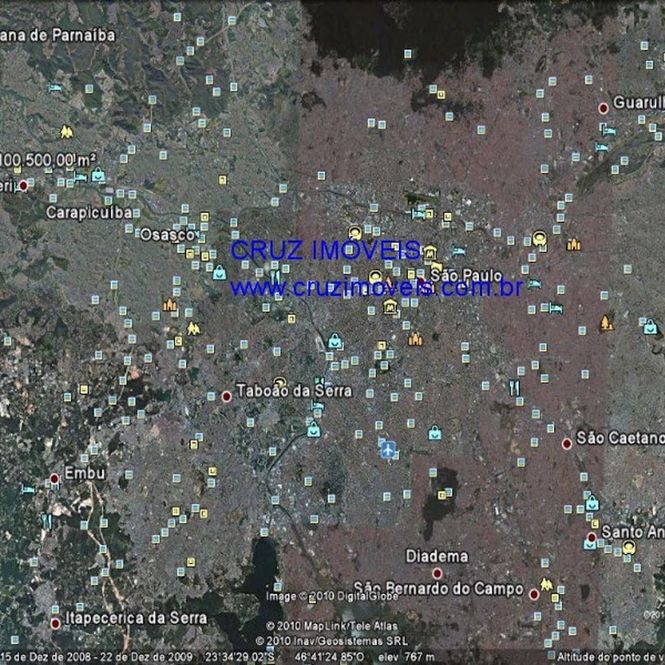Click the bed icon left of Embu marker
The image size is (665, 665).
28,490
